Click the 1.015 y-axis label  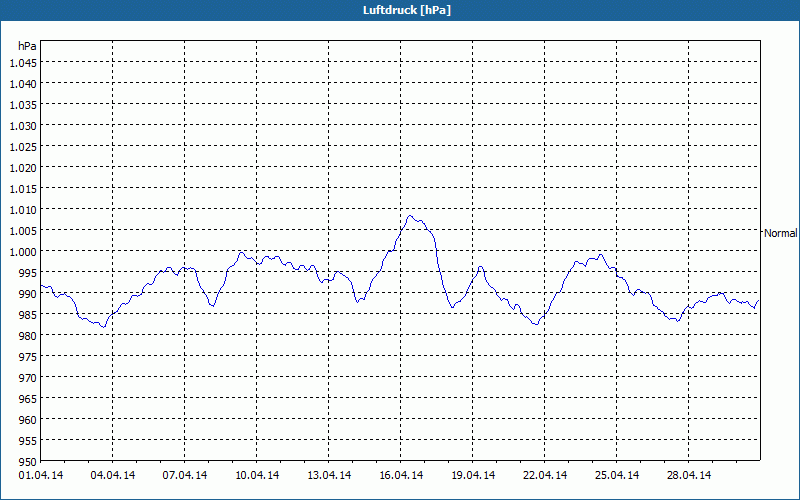pos(23,189)
